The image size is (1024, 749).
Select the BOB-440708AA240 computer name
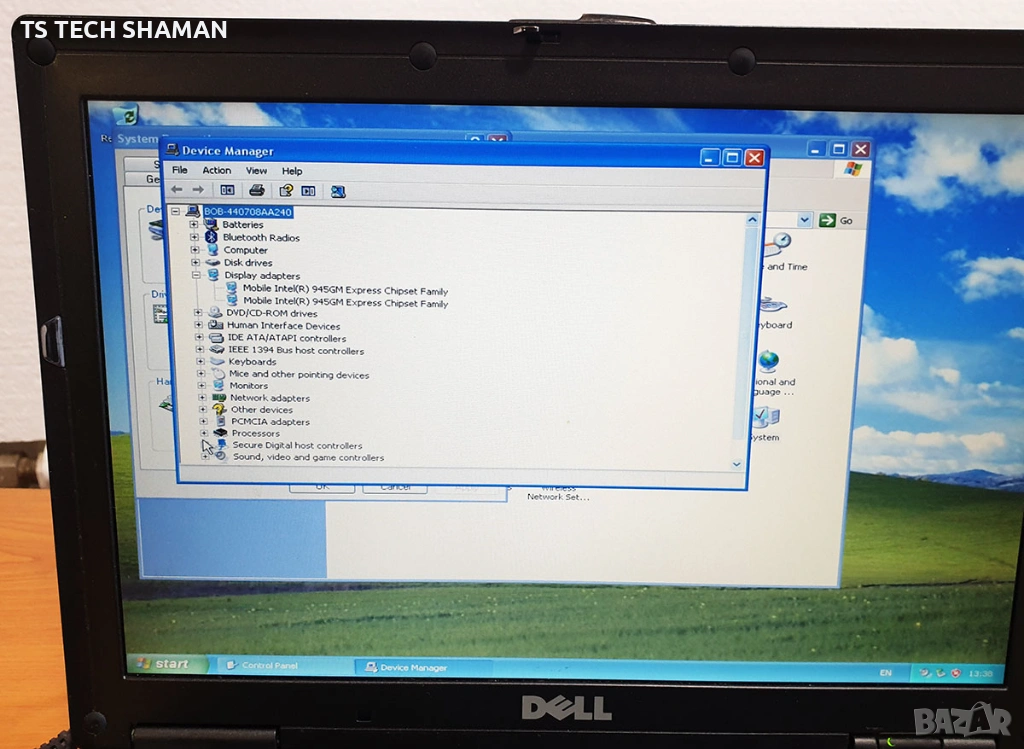[248, 212]
